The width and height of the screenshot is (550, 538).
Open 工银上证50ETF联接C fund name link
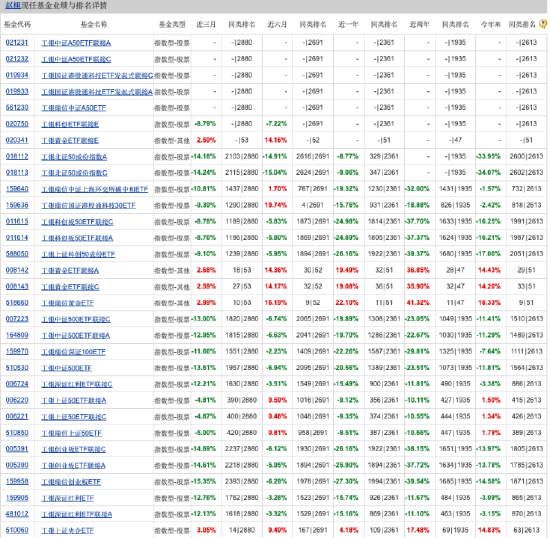click(74, 417)
